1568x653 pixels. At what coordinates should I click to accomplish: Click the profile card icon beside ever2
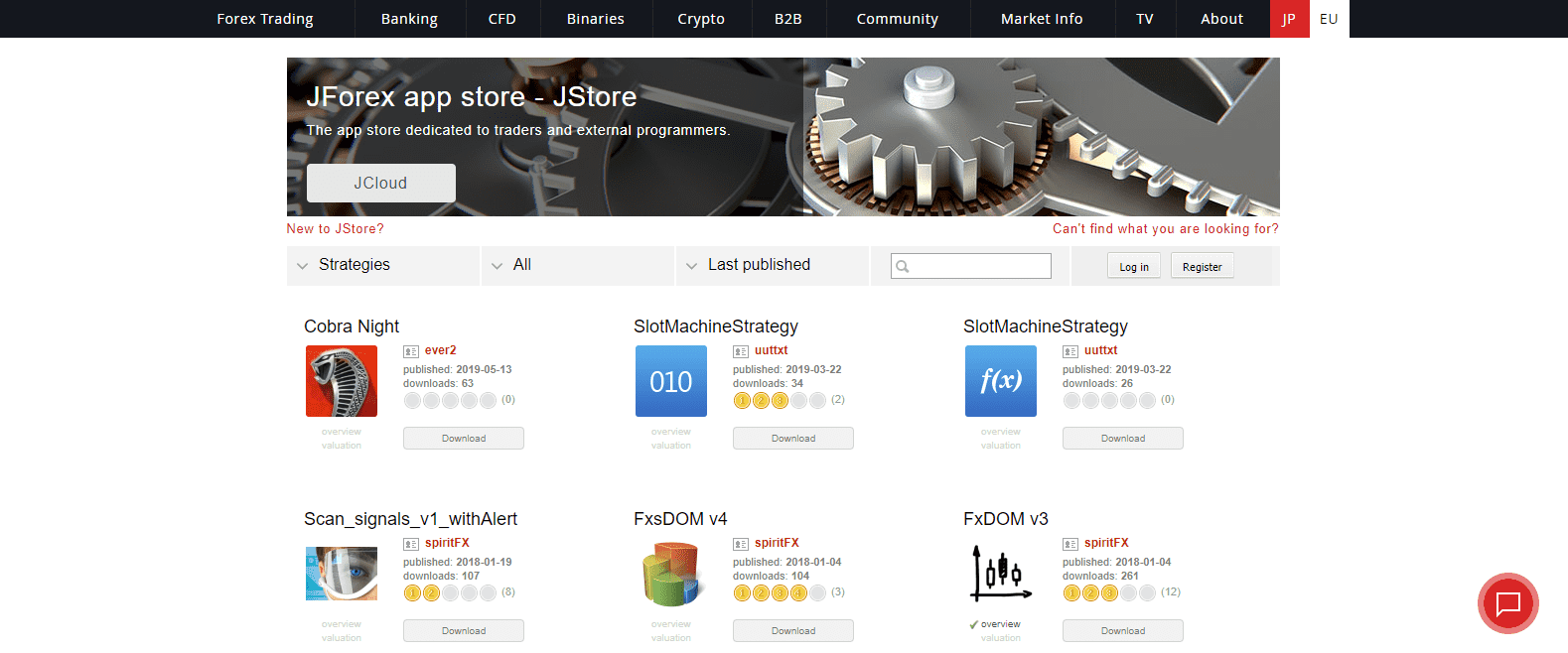tap(411, 351)
